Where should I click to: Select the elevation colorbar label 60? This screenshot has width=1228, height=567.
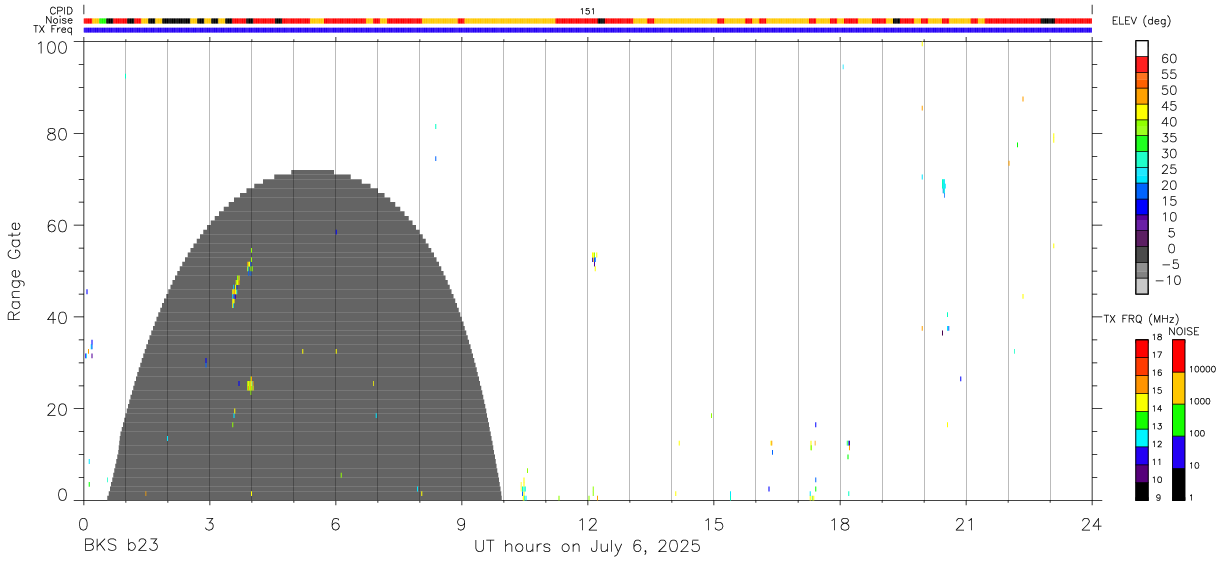coord(1168,58)
